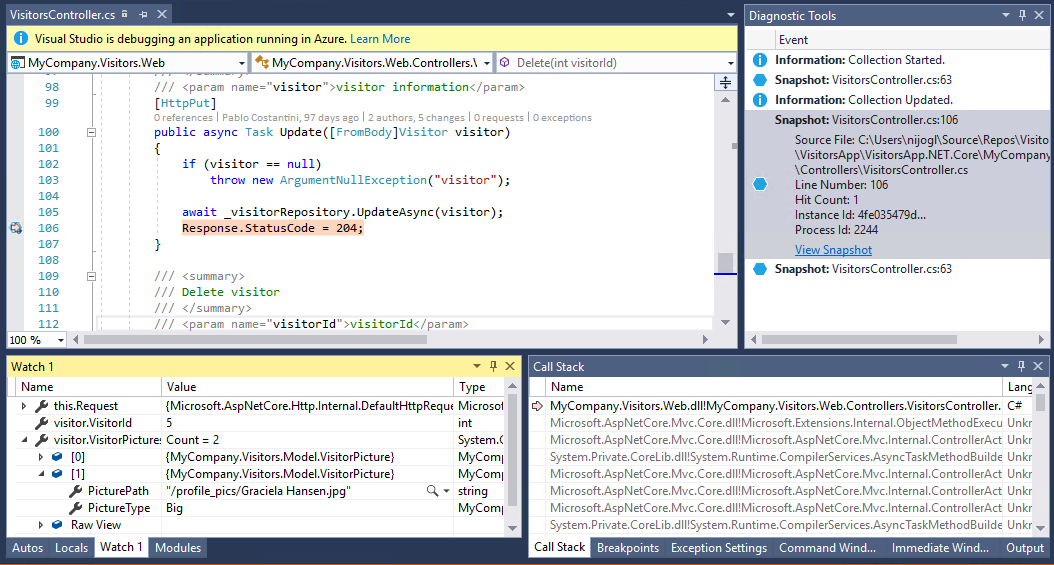
Task: Open the Delete(int visitorId) member dropdown
Action: 730,63
